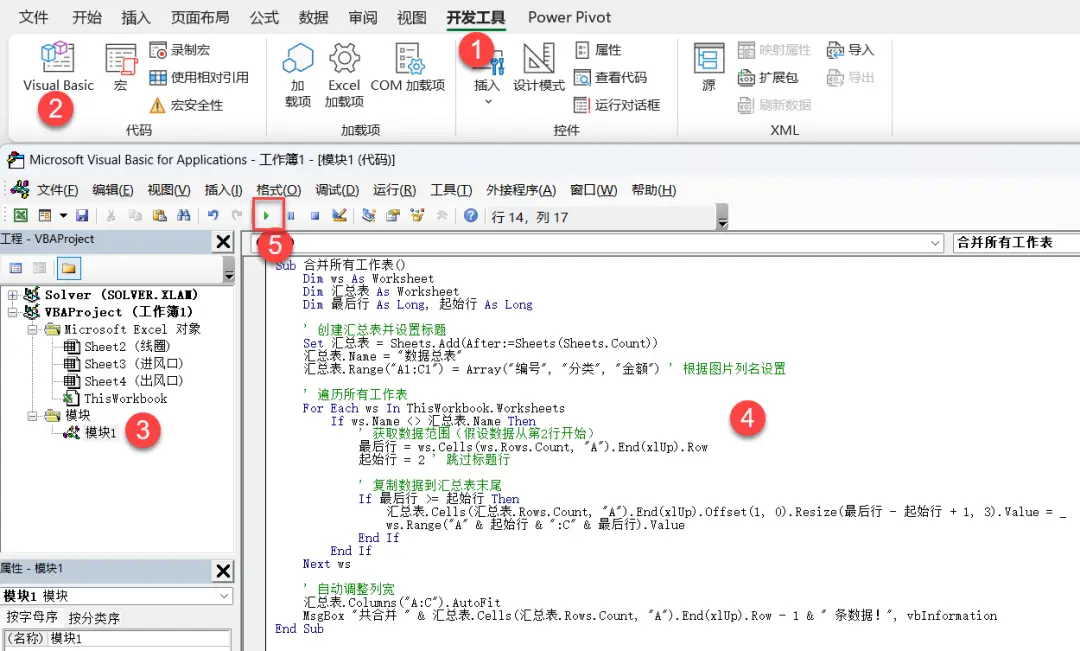
Task: Open VBA 帮助(H) menu
Action: [654, 190]
